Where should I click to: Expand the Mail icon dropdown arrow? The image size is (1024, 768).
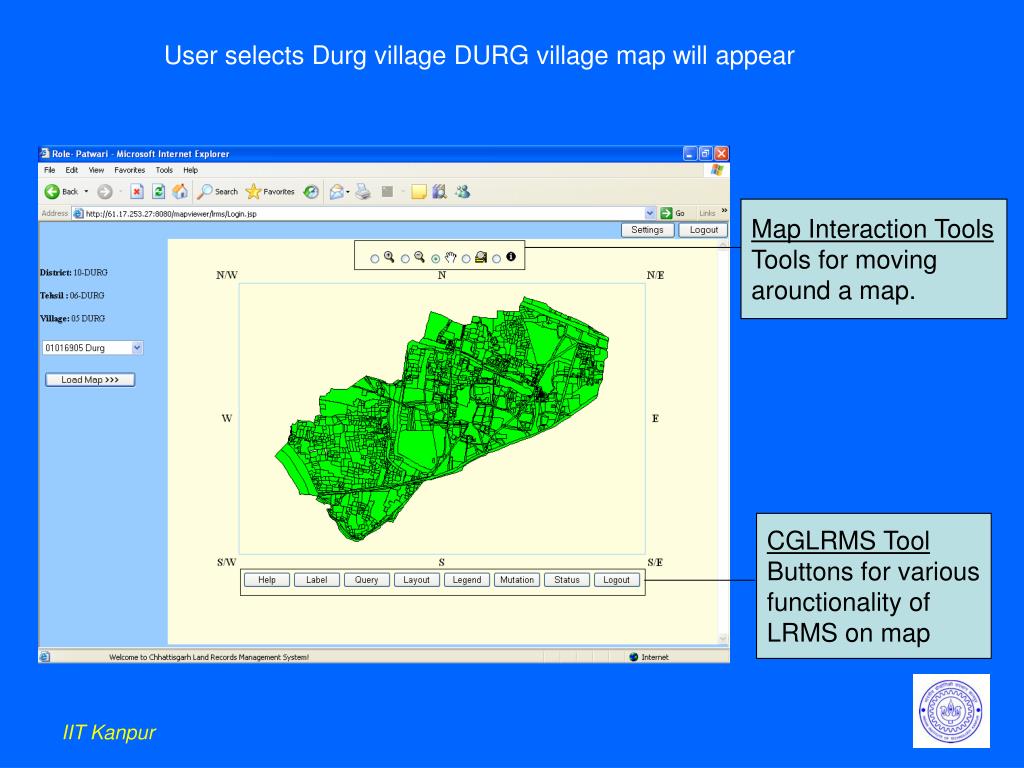coord(347,192)
